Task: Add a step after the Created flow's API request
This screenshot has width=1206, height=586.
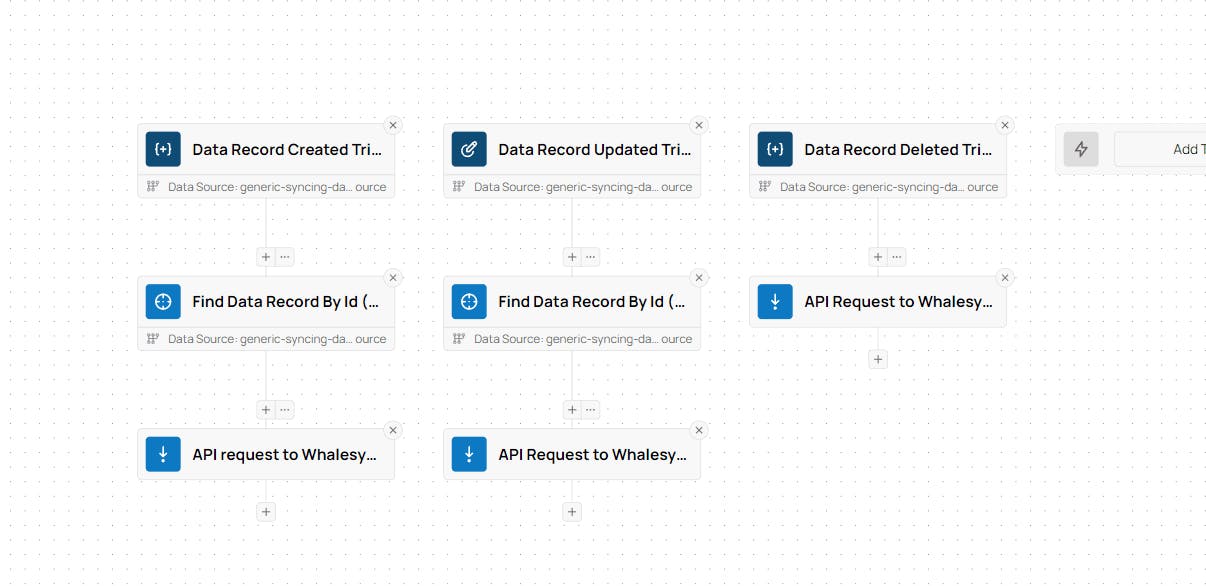Action: coord(266,512)
